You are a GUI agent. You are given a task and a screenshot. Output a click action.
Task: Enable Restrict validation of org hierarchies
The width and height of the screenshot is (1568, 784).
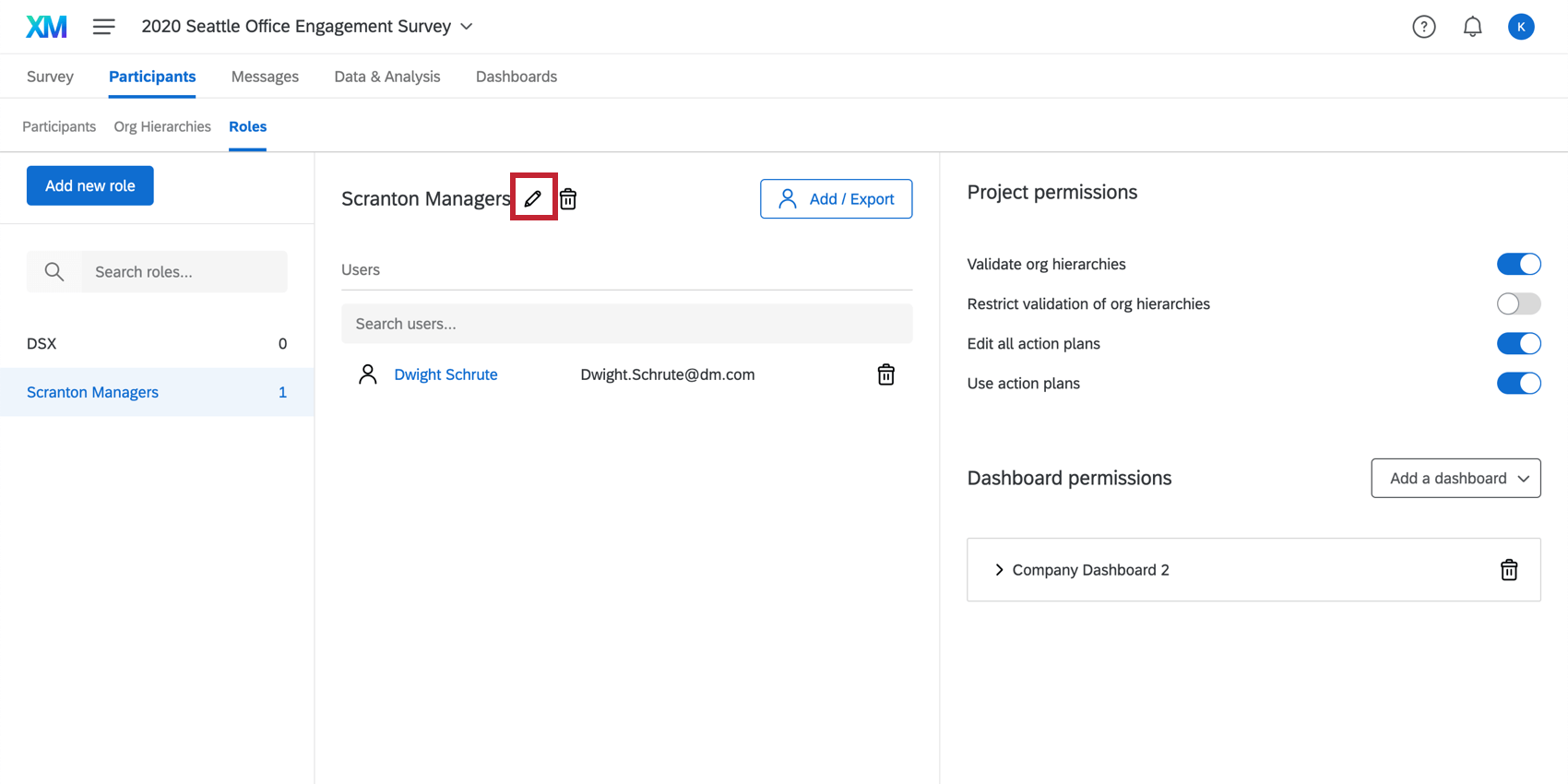[1518, 303]
